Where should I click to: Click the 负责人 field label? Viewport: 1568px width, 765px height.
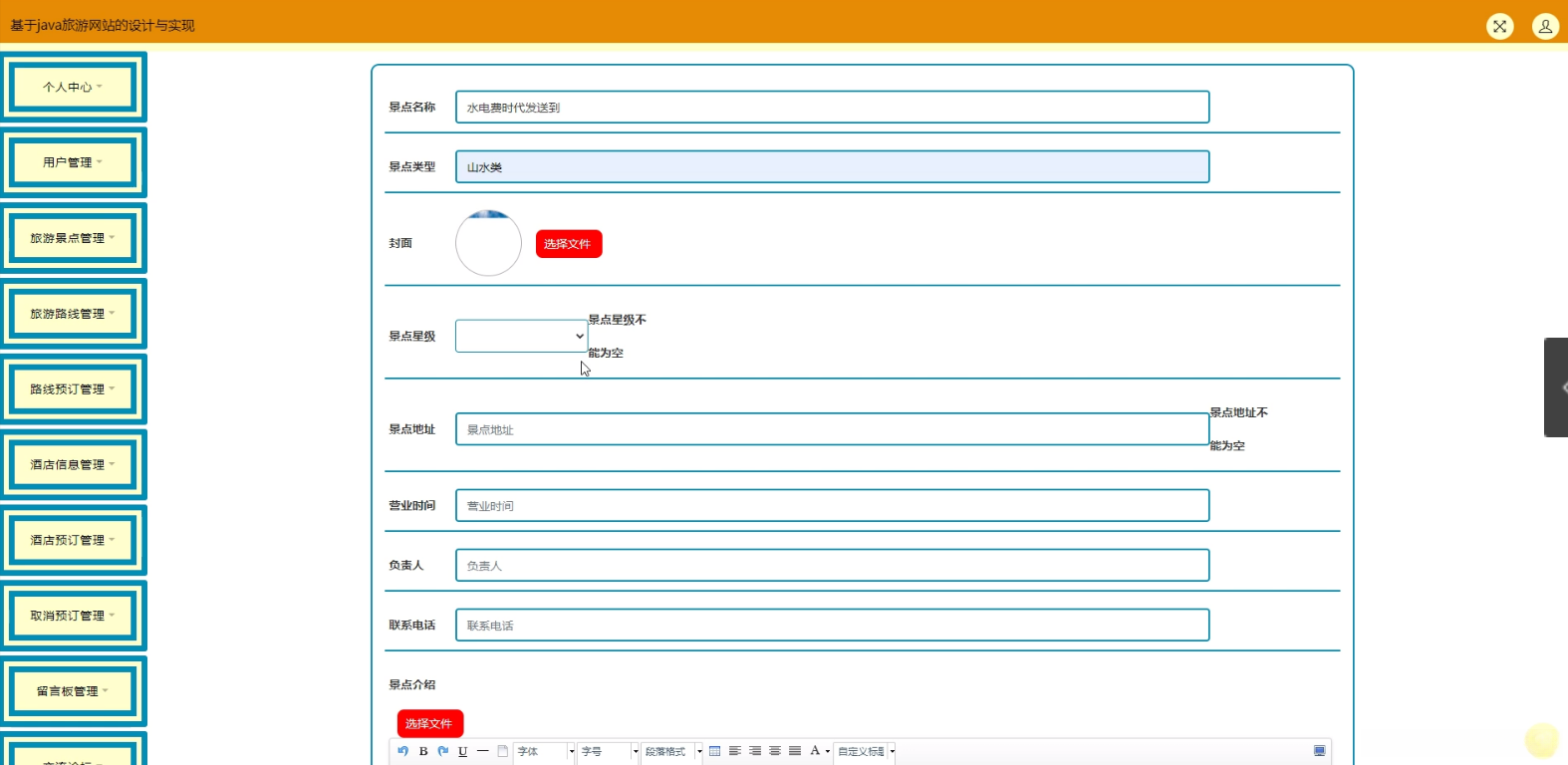(406, 566)
